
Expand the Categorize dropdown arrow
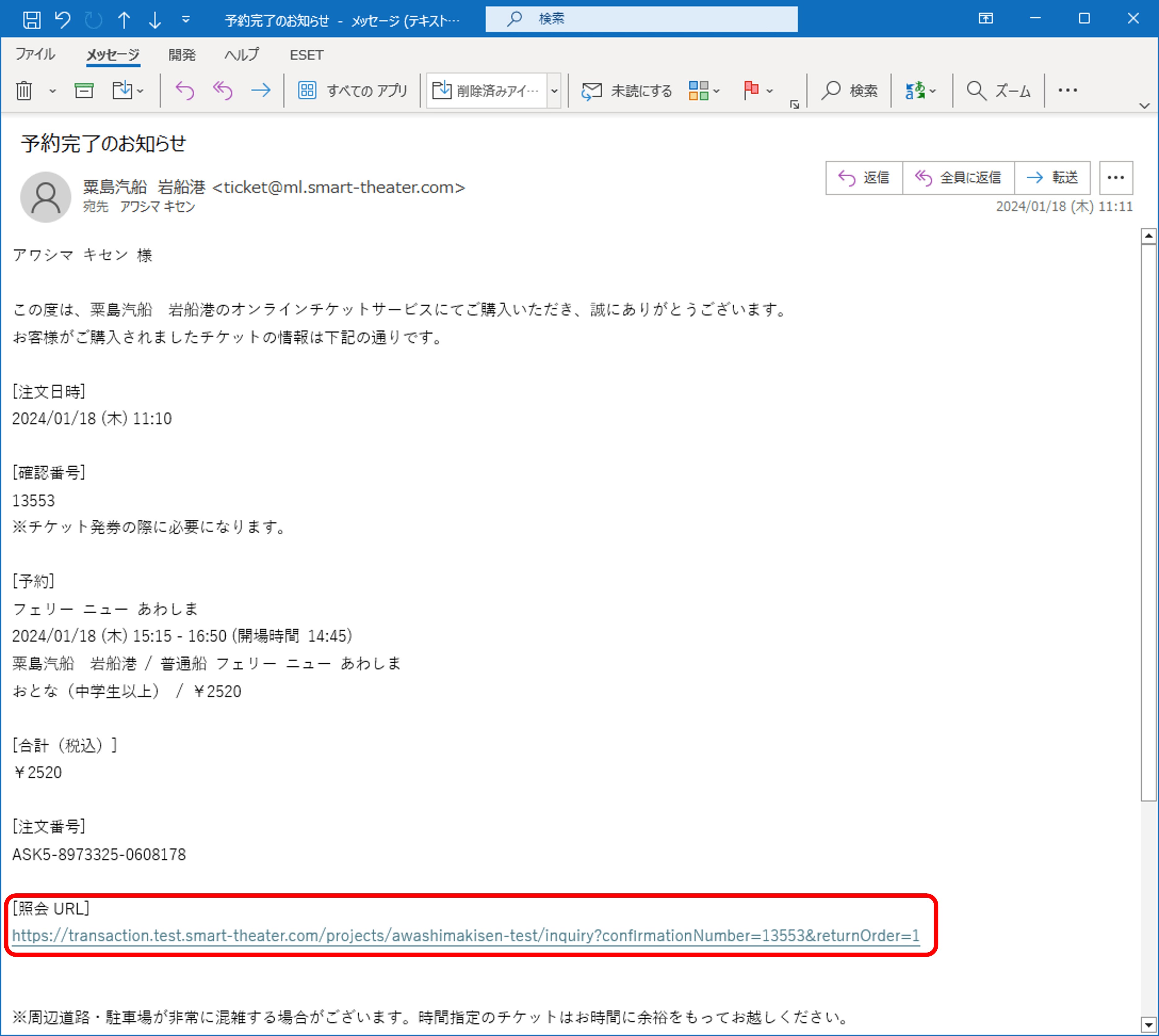(x=716, y=91)
